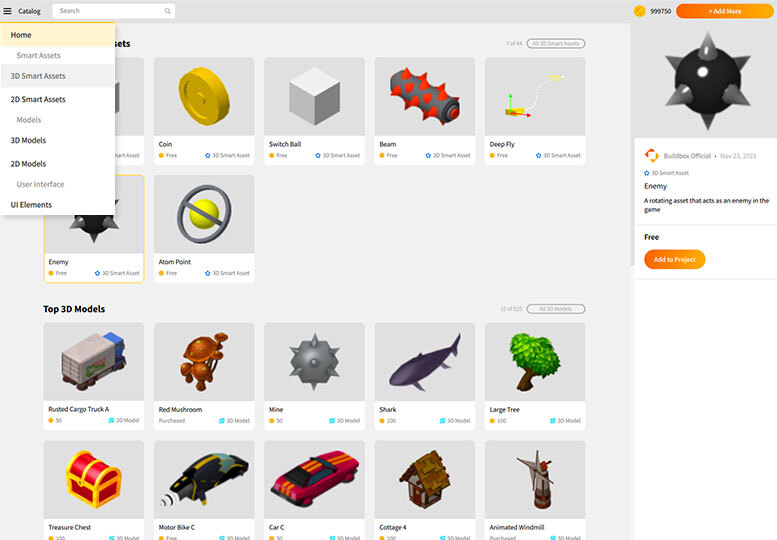The width and height of the screenshot is (777, 540).
Task: Select UI Elements menu entry
Action: tap(57, 205)
